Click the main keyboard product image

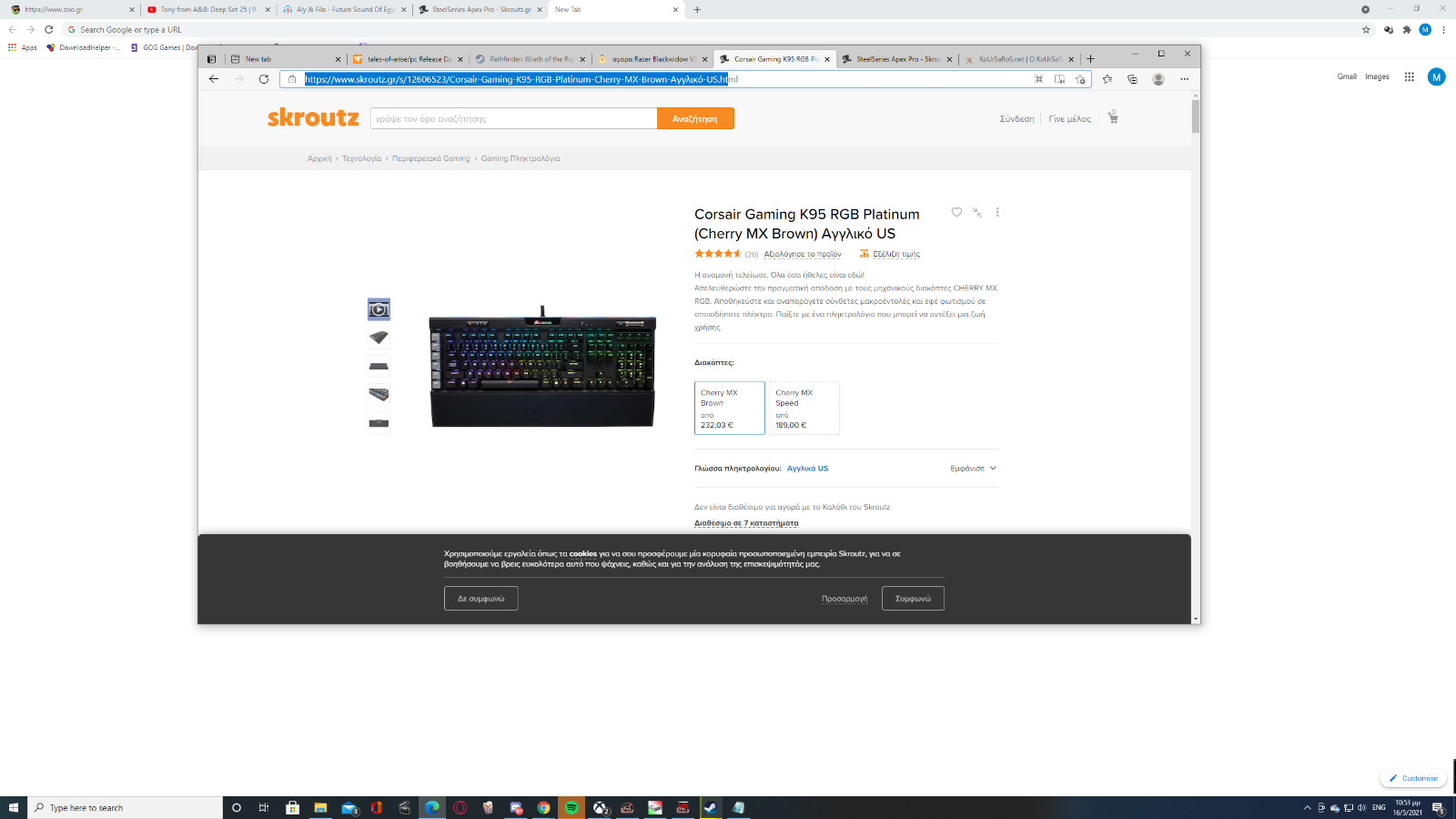point(542,369)
